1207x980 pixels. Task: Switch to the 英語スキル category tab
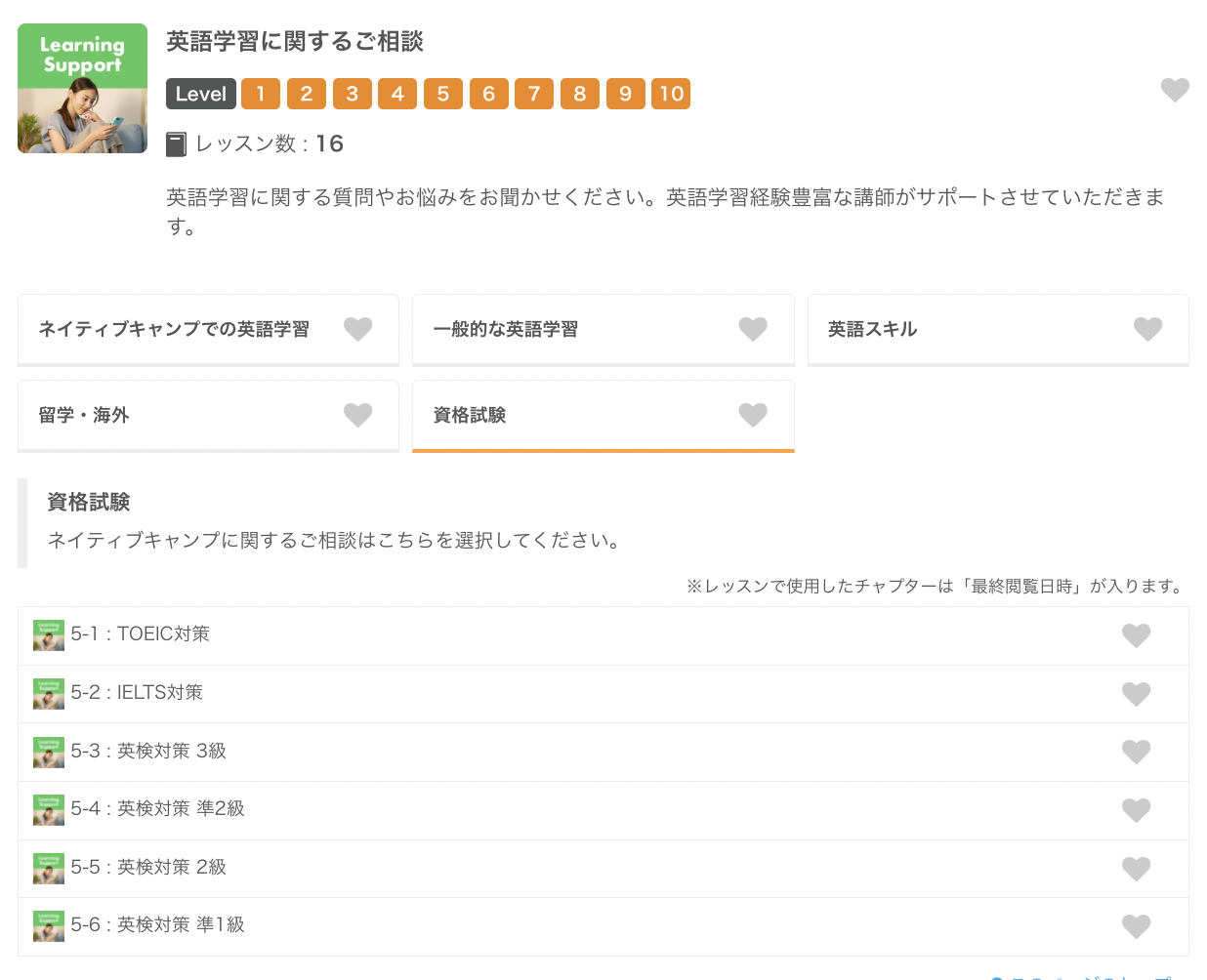(872, 330)
